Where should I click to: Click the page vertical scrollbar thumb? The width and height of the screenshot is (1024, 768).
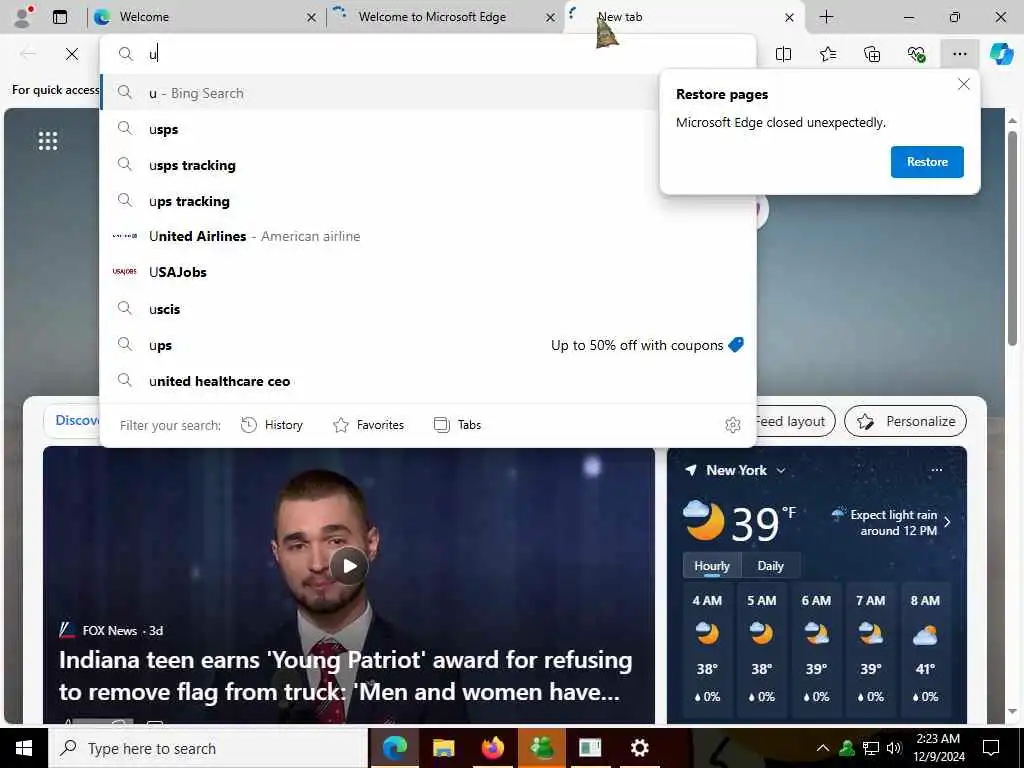point(1012,238)
